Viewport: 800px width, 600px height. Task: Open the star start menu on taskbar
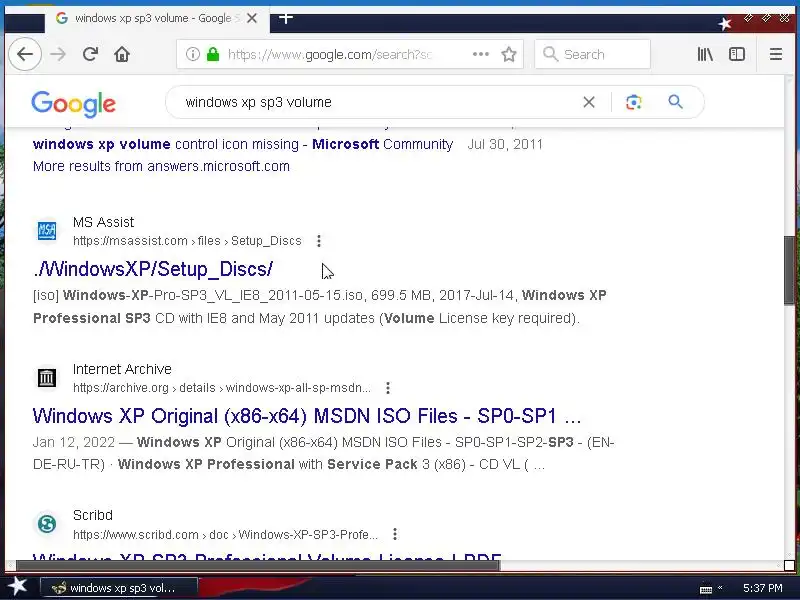coord(17,587)
